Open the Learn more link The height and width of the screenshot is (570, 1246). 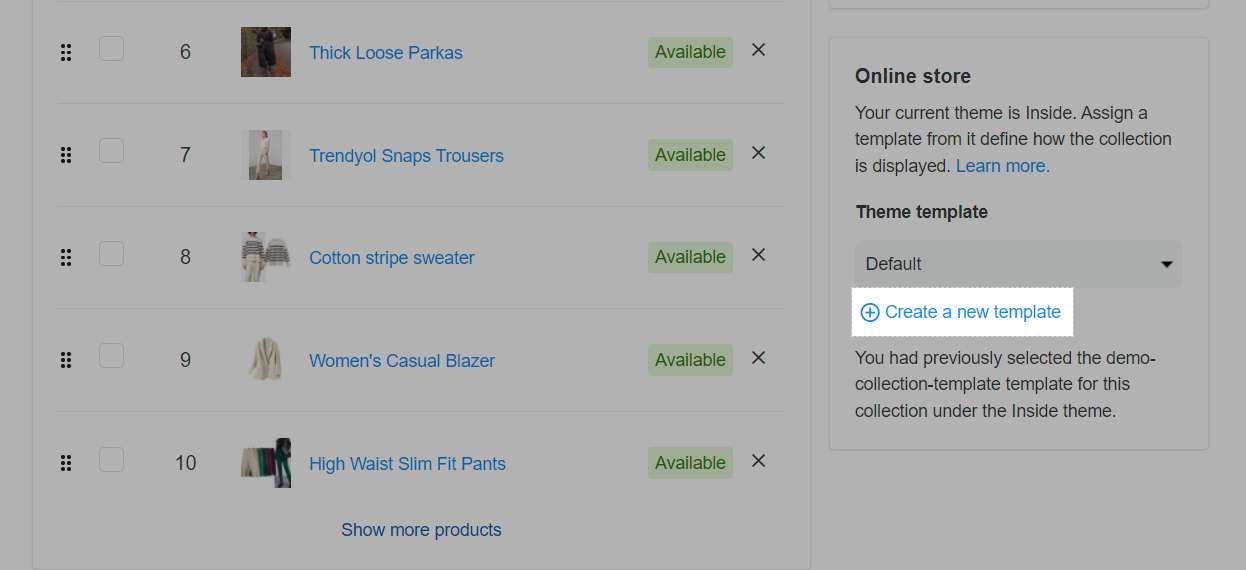click(x=1003, y=166)
